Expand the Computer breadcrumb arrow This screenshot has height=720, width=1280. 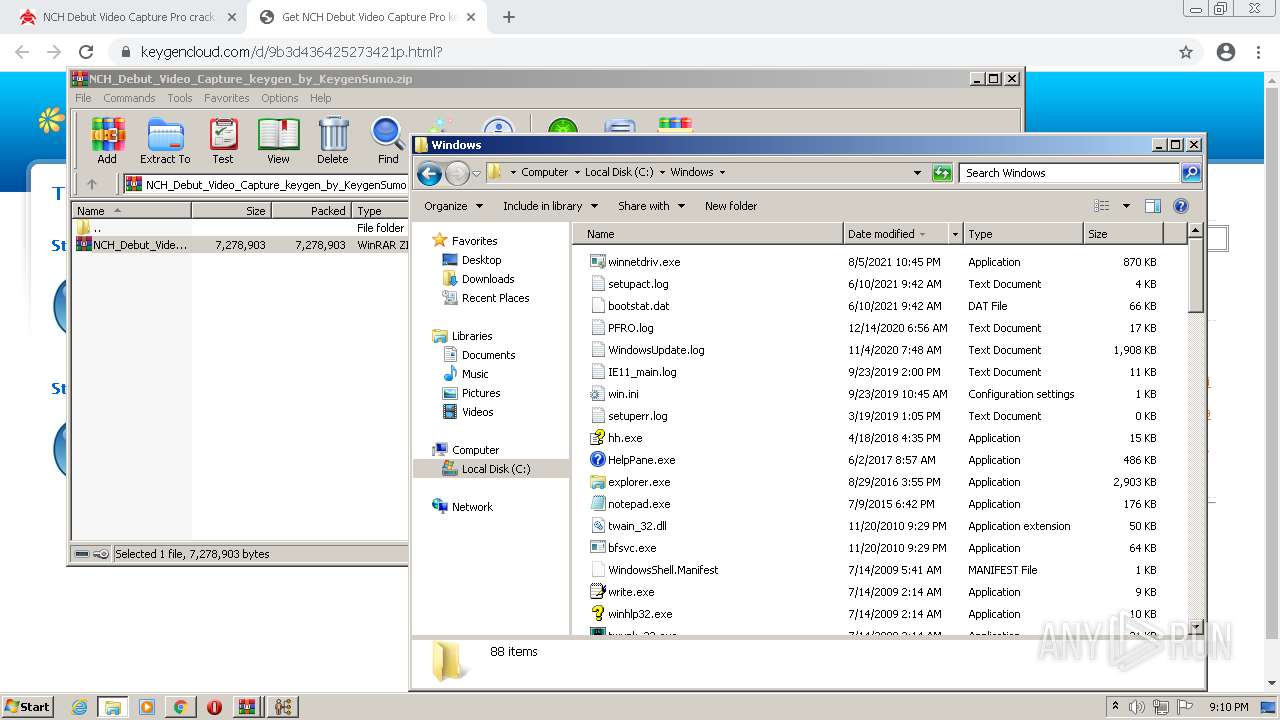577,172
